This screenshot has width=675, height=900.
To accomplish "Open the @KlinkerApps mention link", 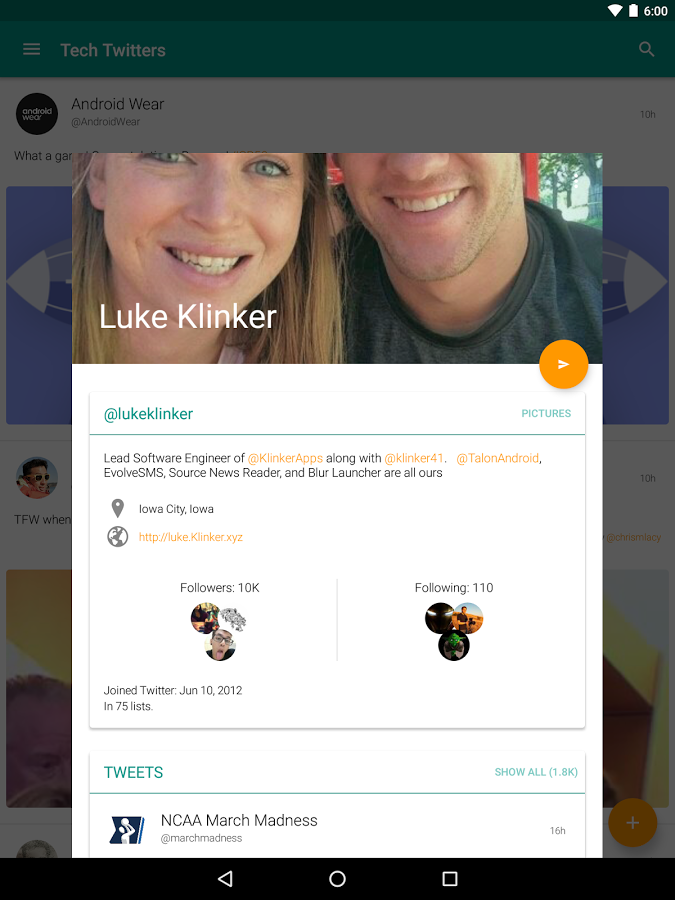I will coord(285,458).
